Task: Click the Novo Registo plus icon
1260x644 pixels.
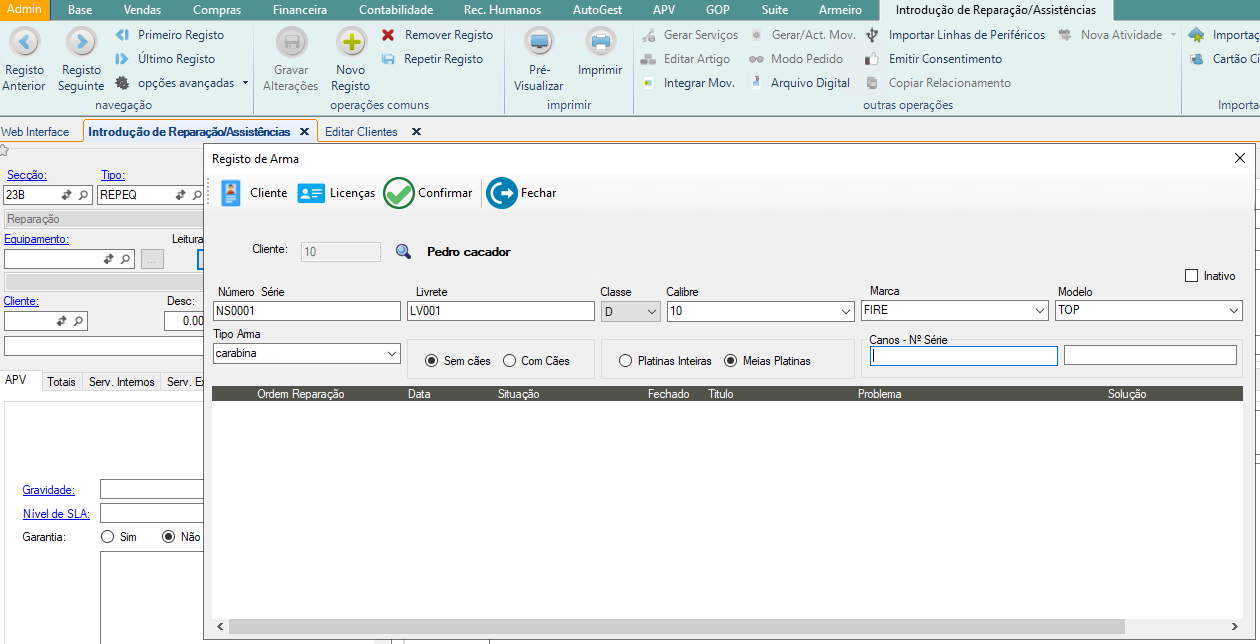Action: point(351,42)
